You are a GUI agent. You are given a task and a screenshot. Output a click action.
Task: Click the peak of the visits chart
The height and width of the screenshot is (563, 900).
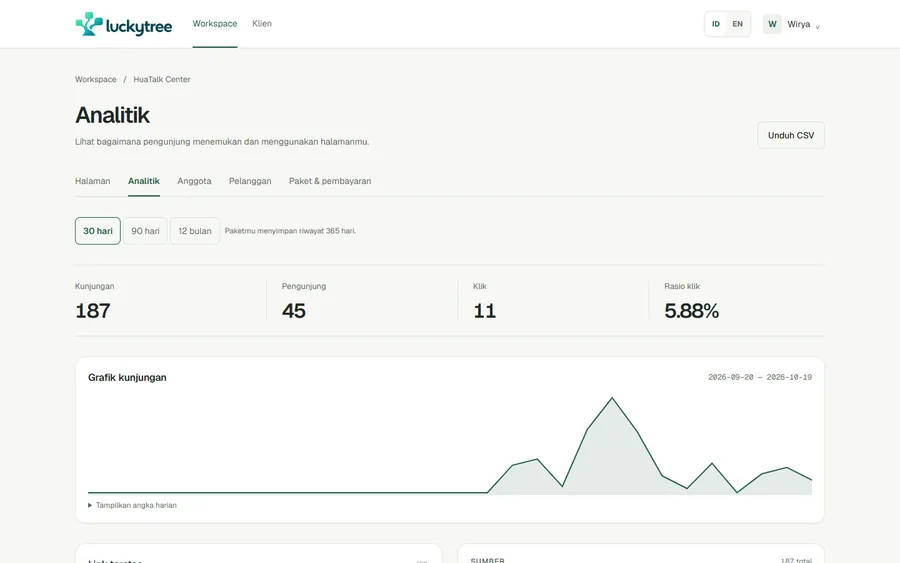(612, 398)
